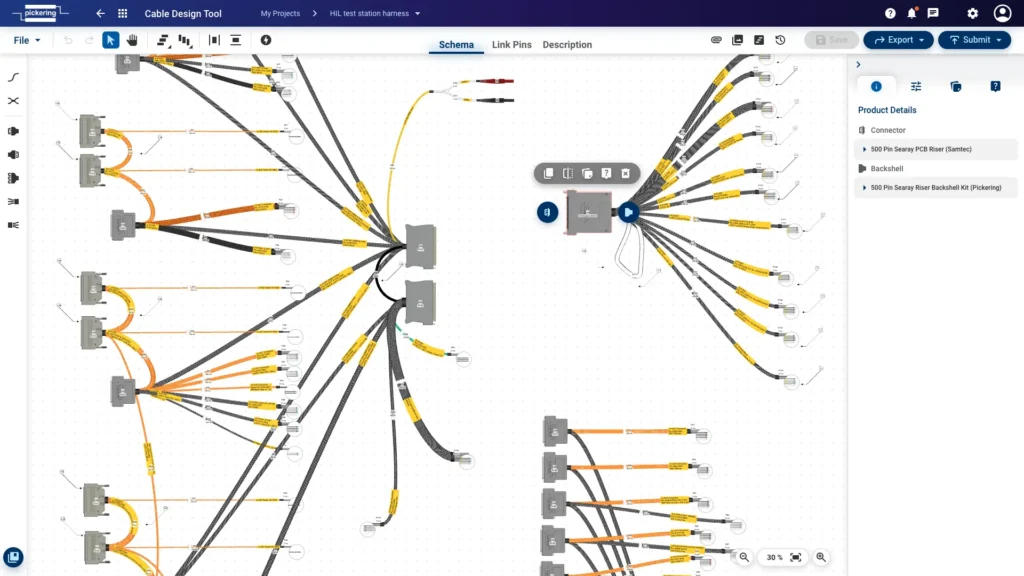
Task: Click the 30 % zoom level value
Action: coord(775,557)
